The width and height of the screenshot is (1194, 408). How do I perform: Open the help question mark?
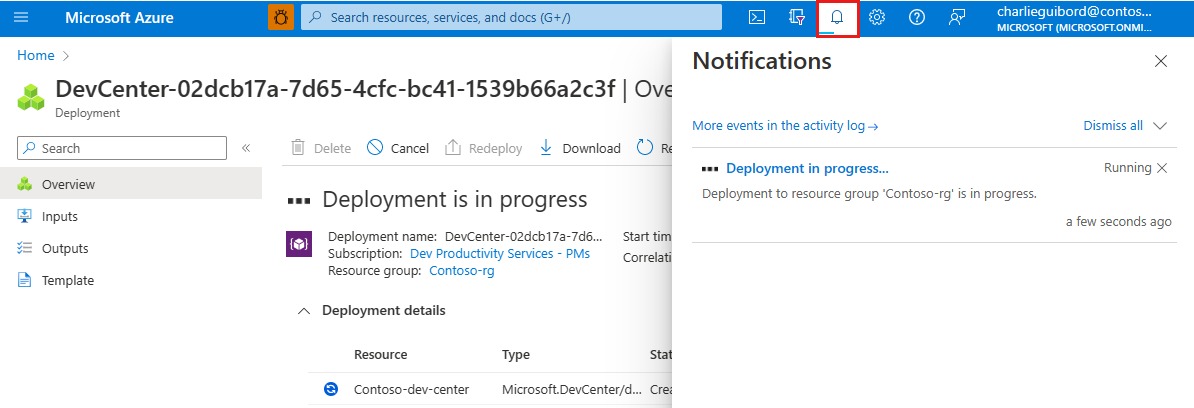coord(916,18)
